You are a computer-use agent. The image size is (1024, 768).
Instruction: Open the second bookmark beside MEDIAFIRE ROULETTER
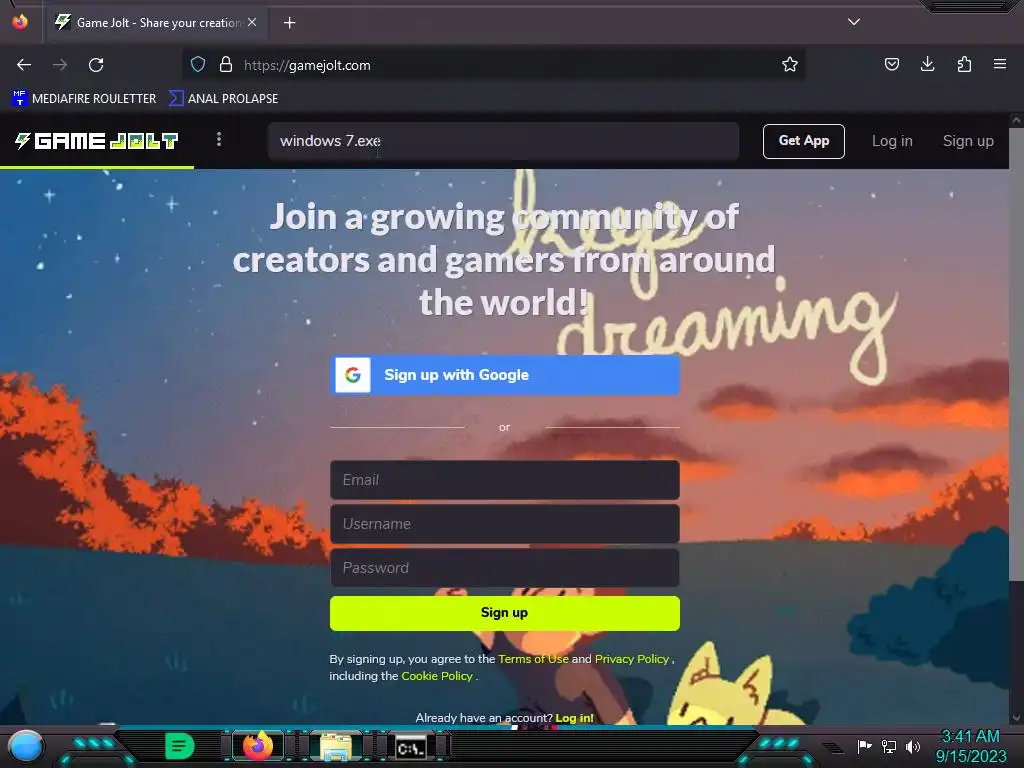(223, 99)
